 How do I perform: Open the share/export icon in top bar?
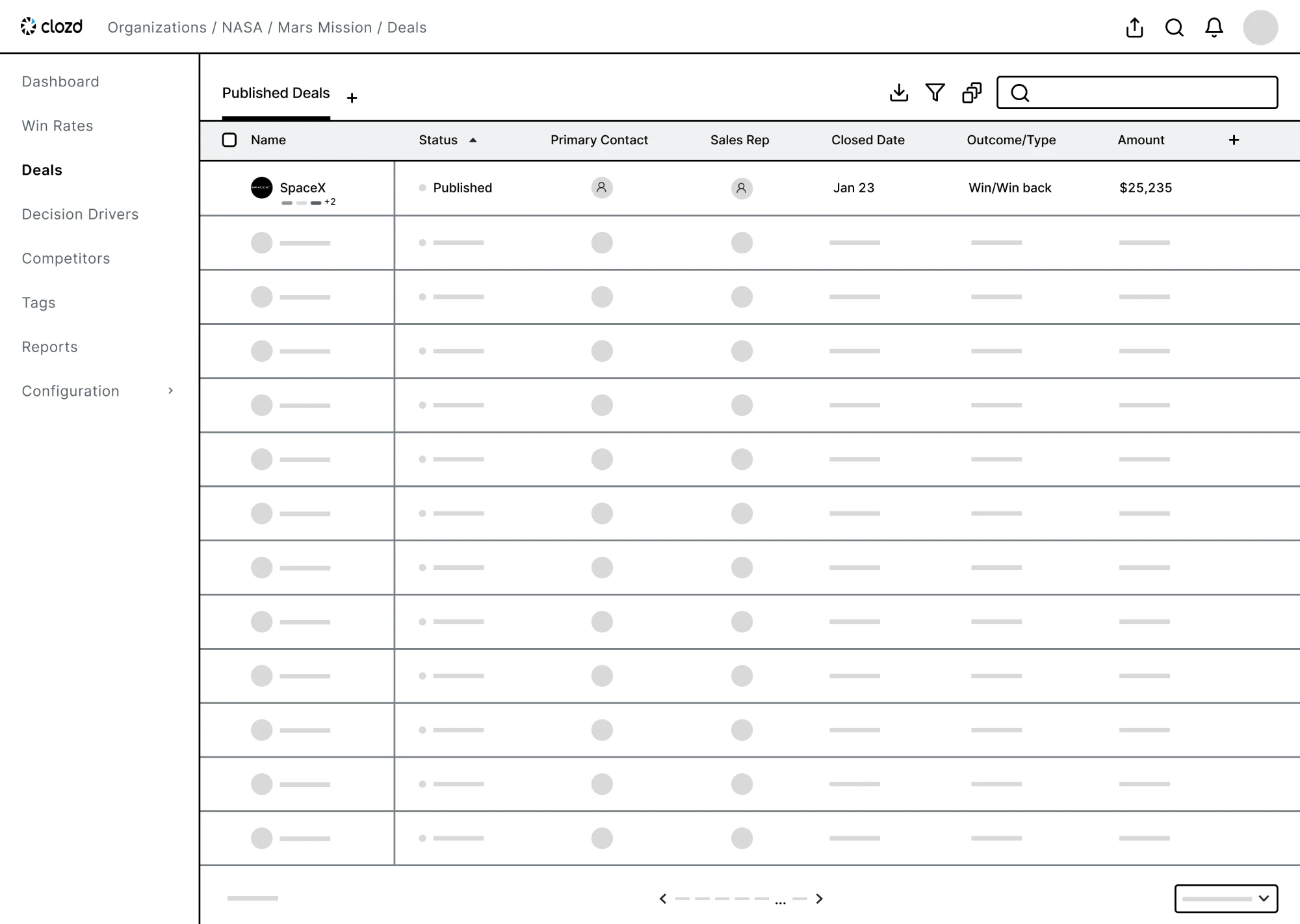pyautogui.click(x=1134, y=27)
